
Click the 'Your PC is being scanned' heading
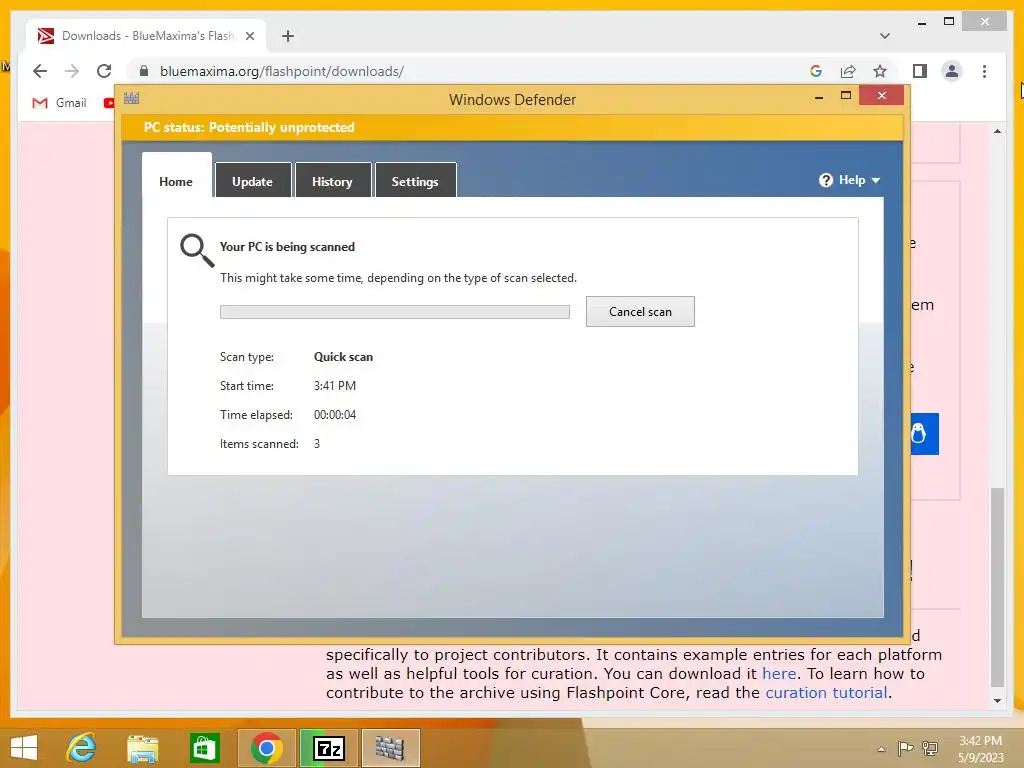coord(287,247)
